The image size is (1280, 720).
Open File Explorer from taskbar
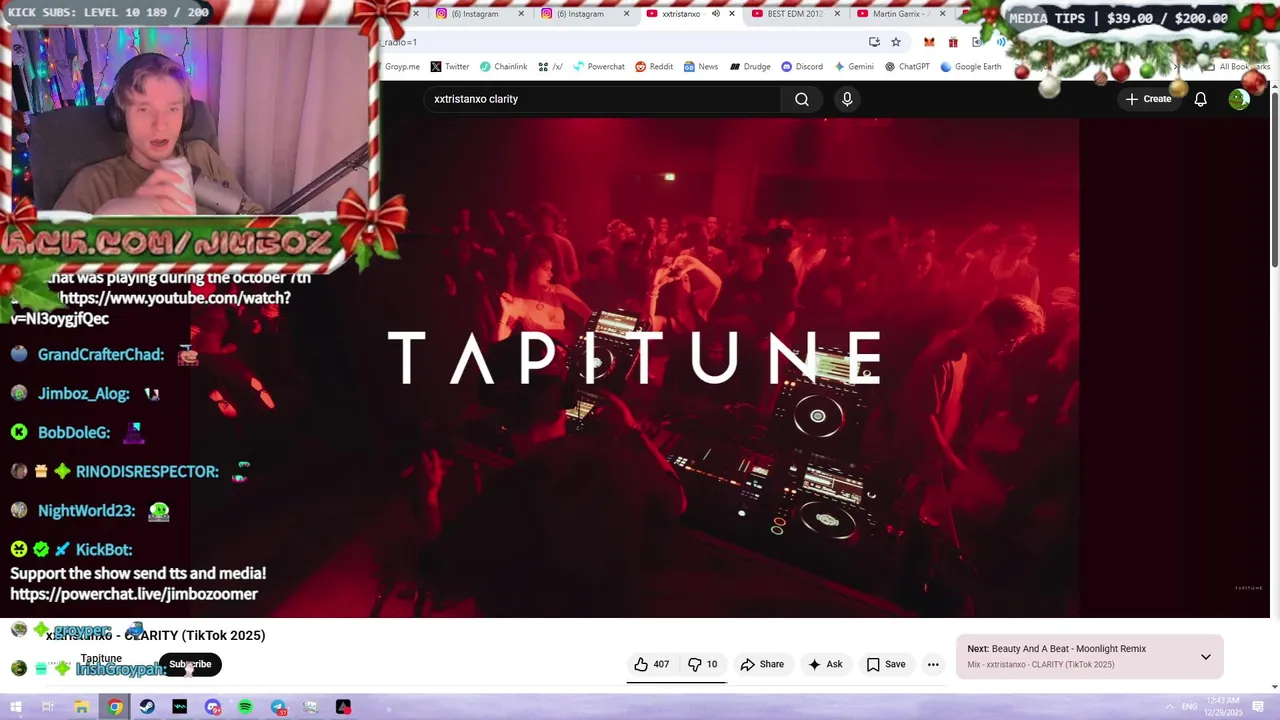tap(81, 707)
